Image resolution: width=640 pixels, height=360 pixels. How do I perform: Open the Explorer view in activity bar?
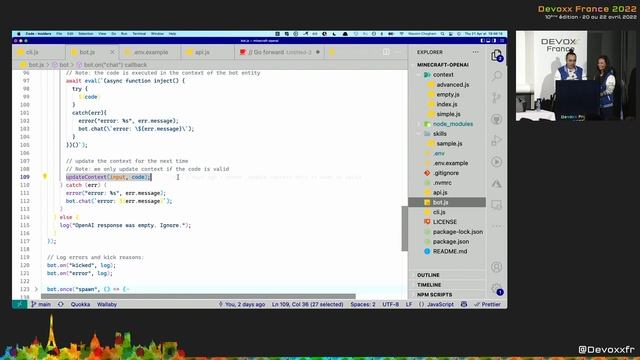(496, 55)
